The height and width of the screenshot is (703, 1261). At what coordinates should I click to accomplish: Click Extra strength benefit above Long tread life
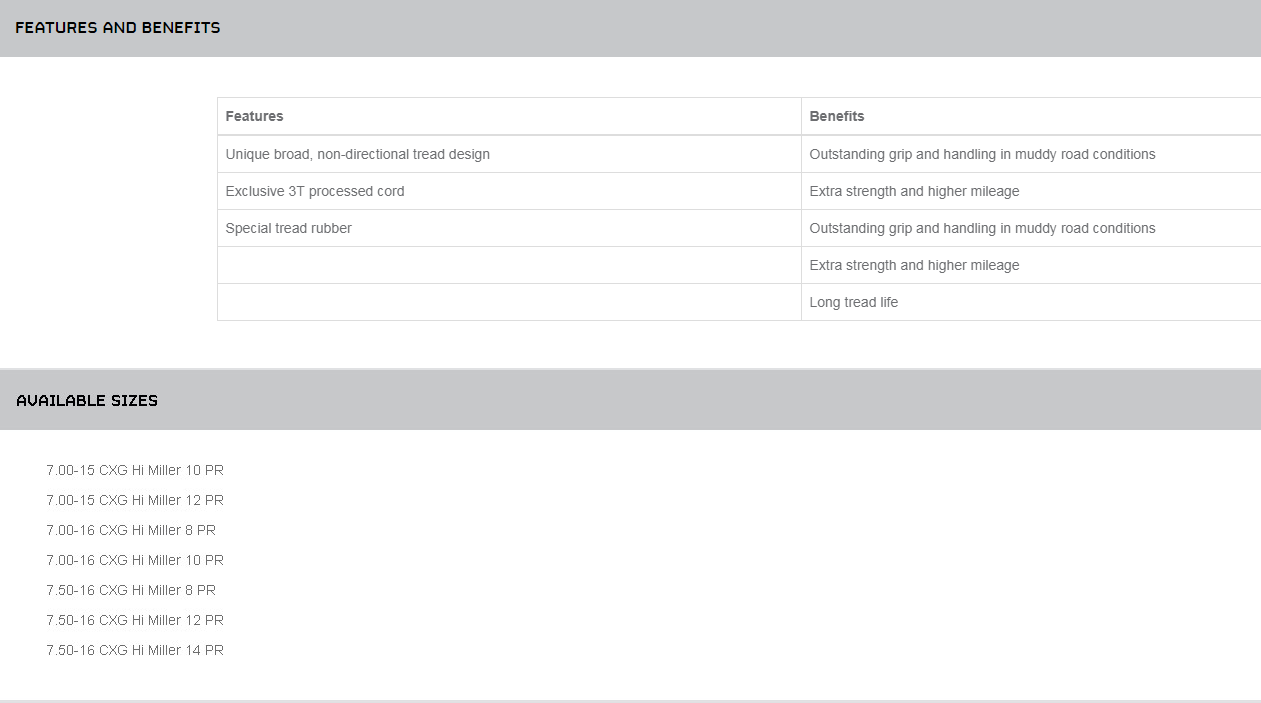[x=914, y=265]
